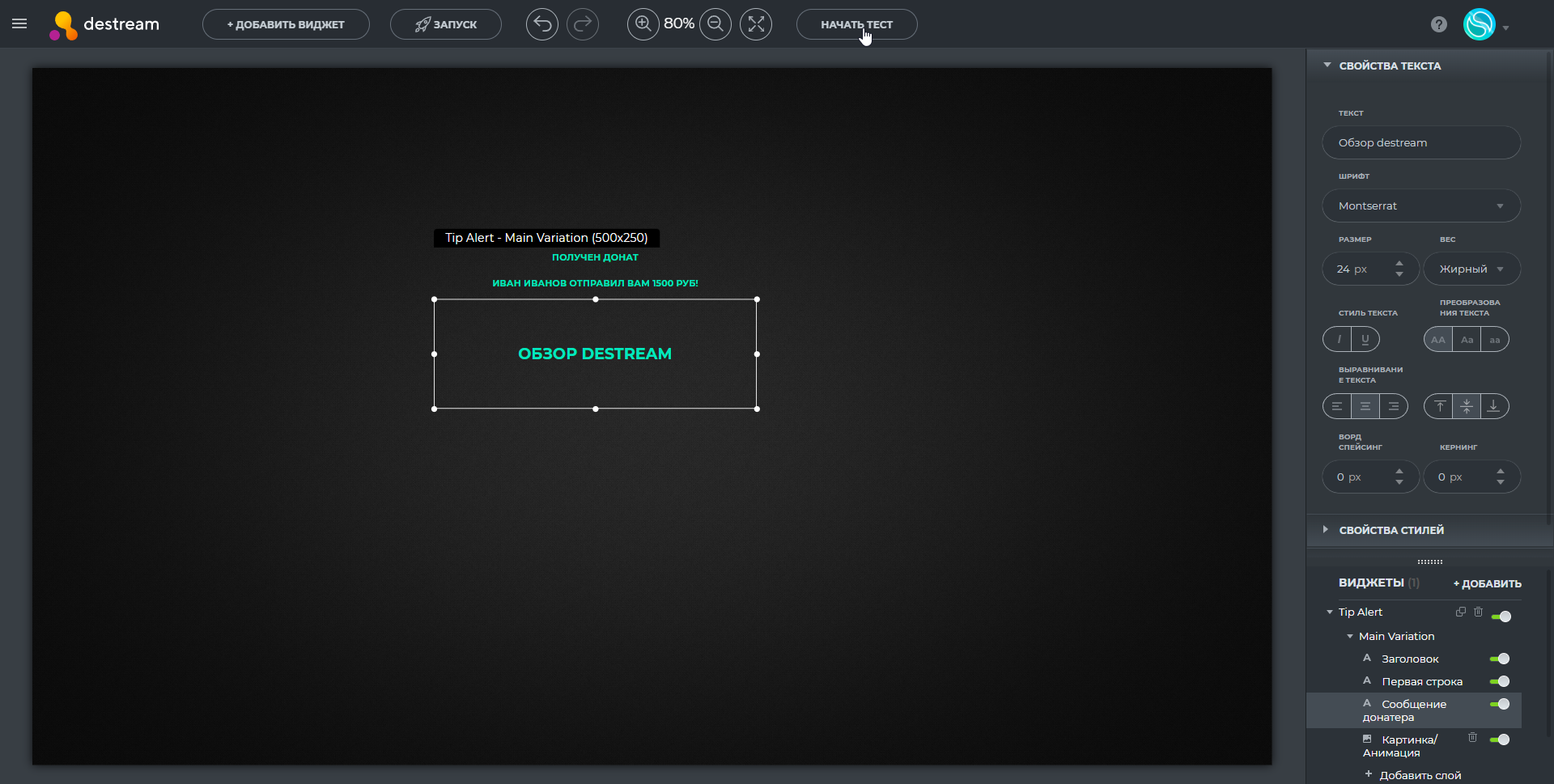This screenshot has width=1554, height=784.
Task: Click the text field containing Обзор destream
Action: click(x=1421, y=142)
